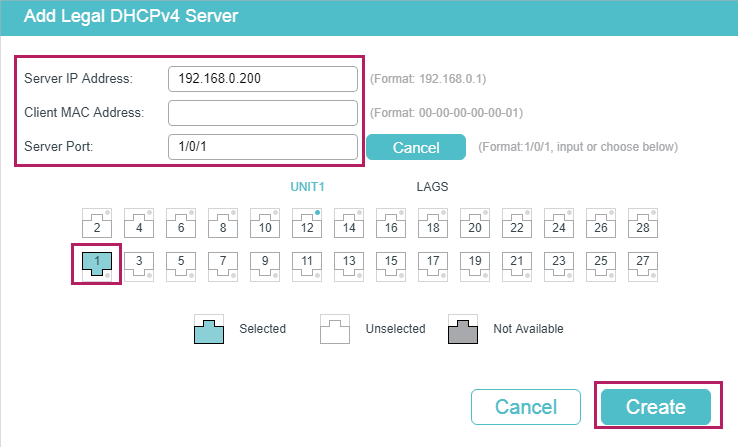Select port 3 icon

139,267
